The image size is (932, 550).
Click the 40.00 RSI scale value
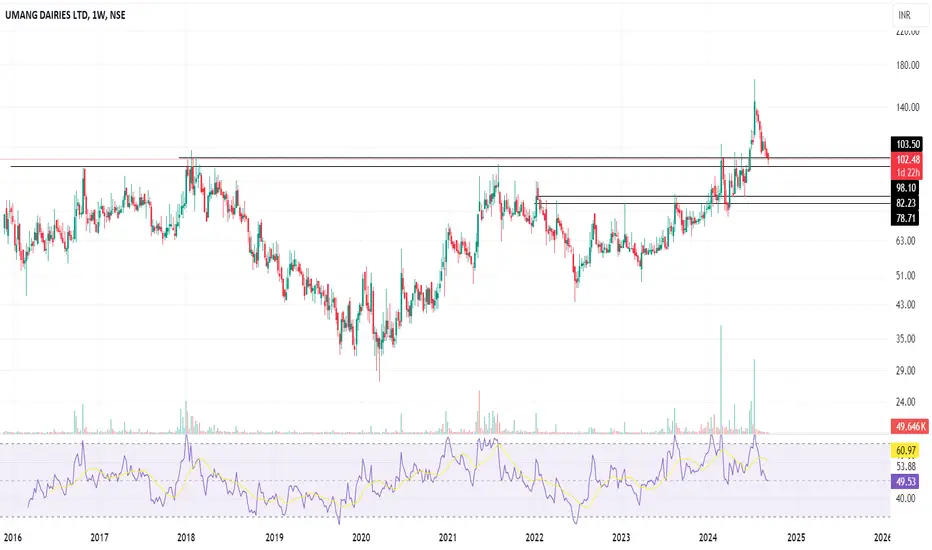tap(906, 498)
